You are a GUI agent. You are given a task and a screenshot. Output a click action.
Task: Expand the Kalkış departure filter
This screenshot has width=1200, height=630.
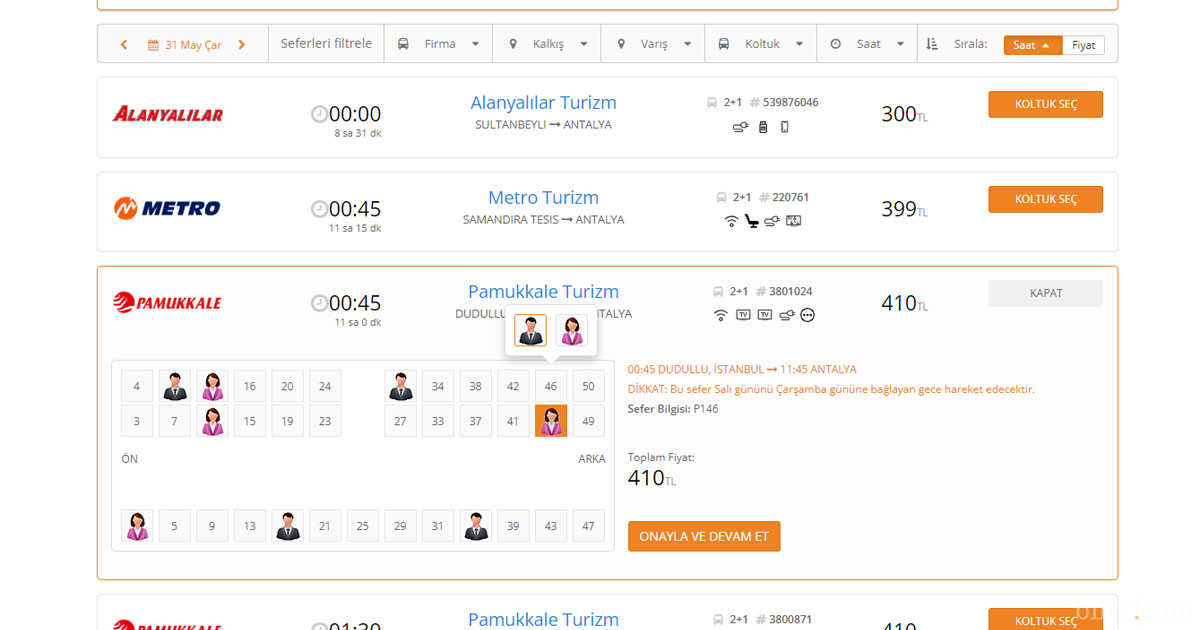pyautogui.click(x=548, y=44)
